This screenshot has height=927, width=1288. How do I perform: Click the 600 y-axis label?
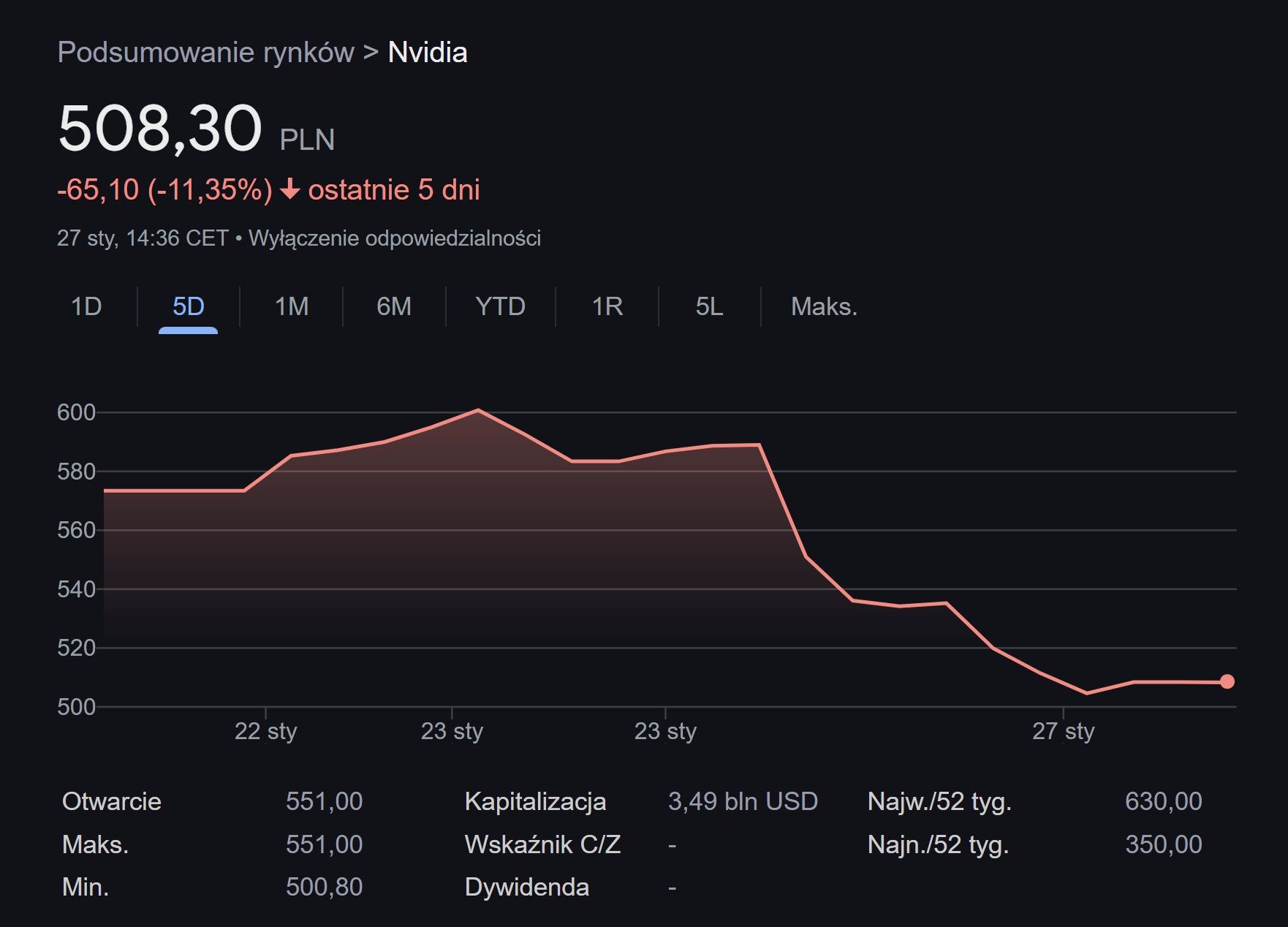click(76, 412)
